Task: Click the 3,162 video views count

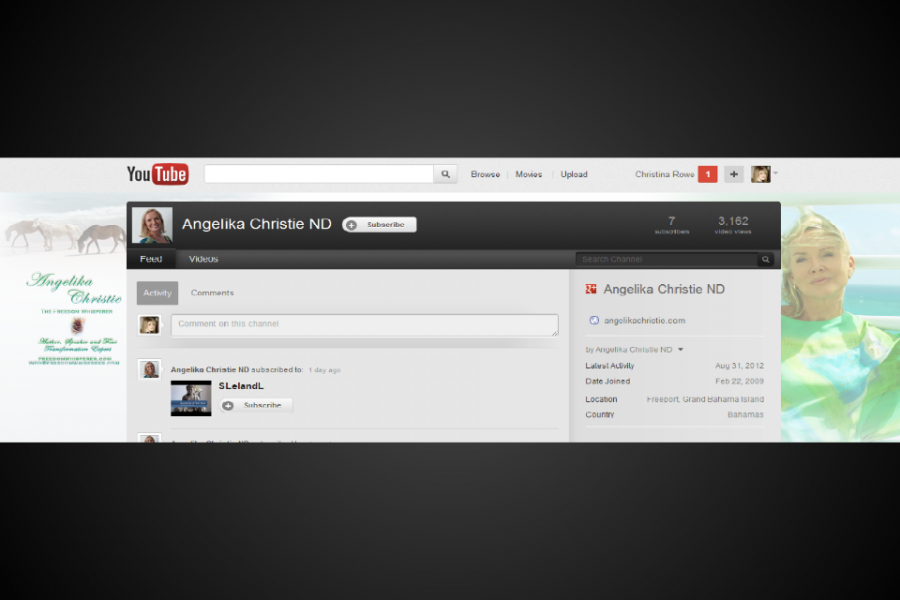Action: (733, 224)
